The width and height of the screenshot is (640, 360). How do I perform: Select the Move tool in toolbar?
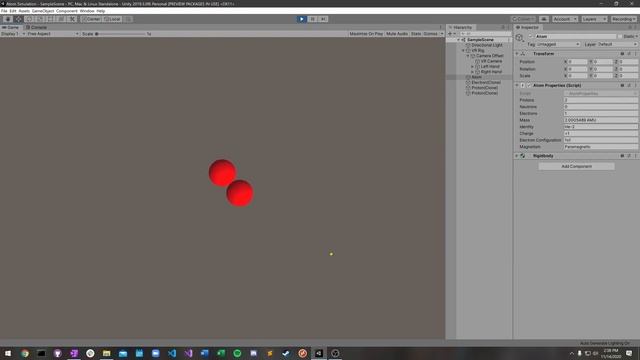[18, 19]
